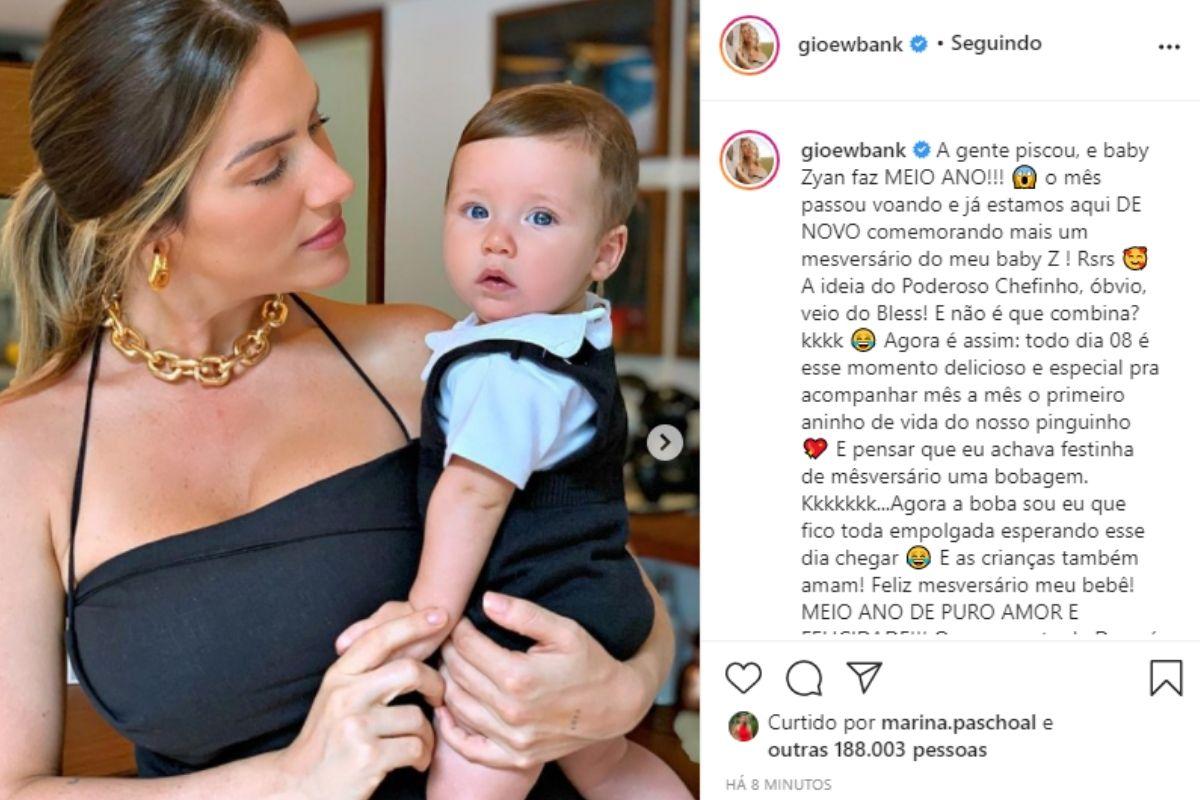
Task: View the outras 188.003 pessoas likes list
Action: [877, 749]
